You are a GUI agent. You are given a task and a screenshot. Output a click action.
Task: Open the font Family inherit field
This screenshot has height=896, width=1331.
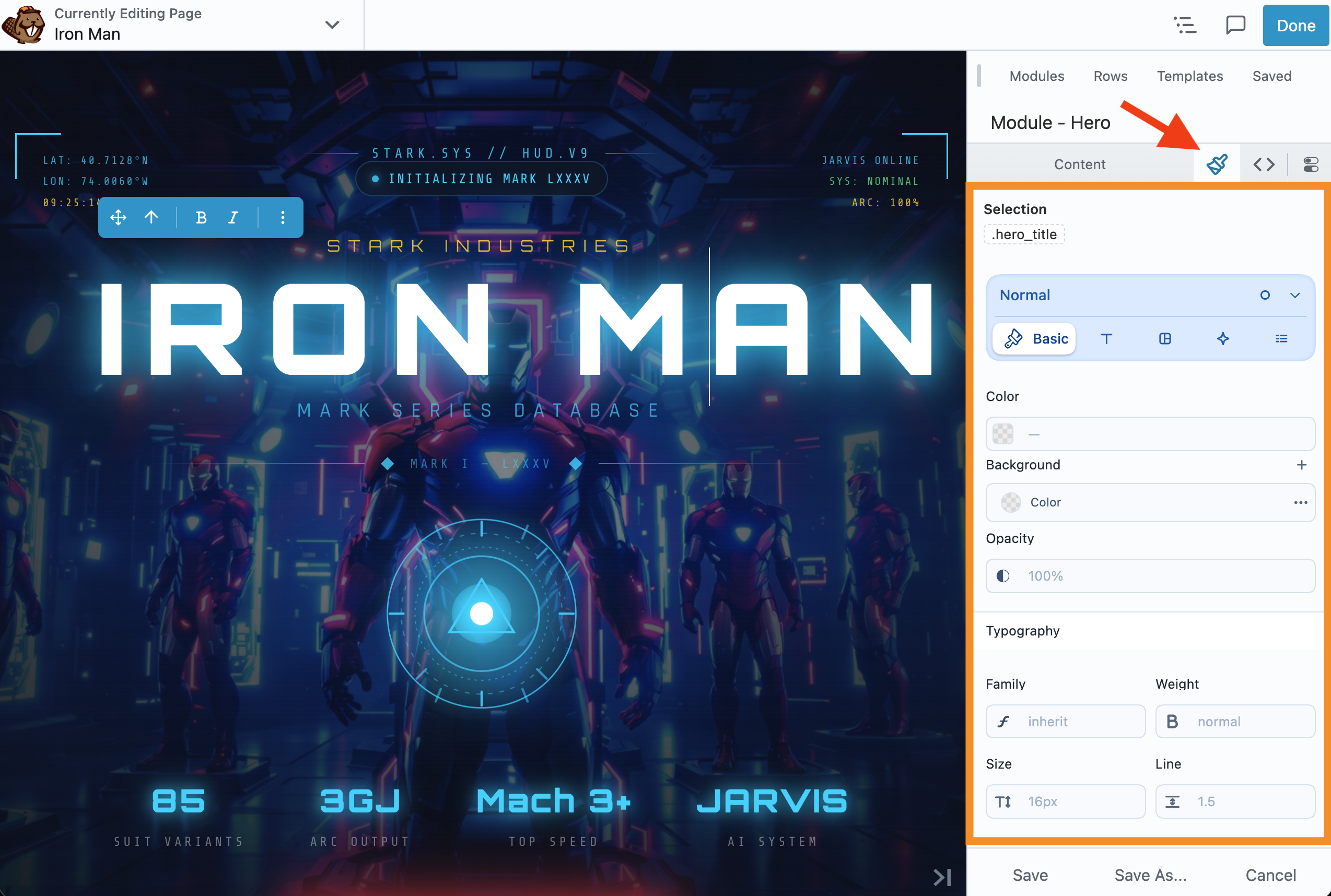pyautogui.click(x=1065, y=722)
